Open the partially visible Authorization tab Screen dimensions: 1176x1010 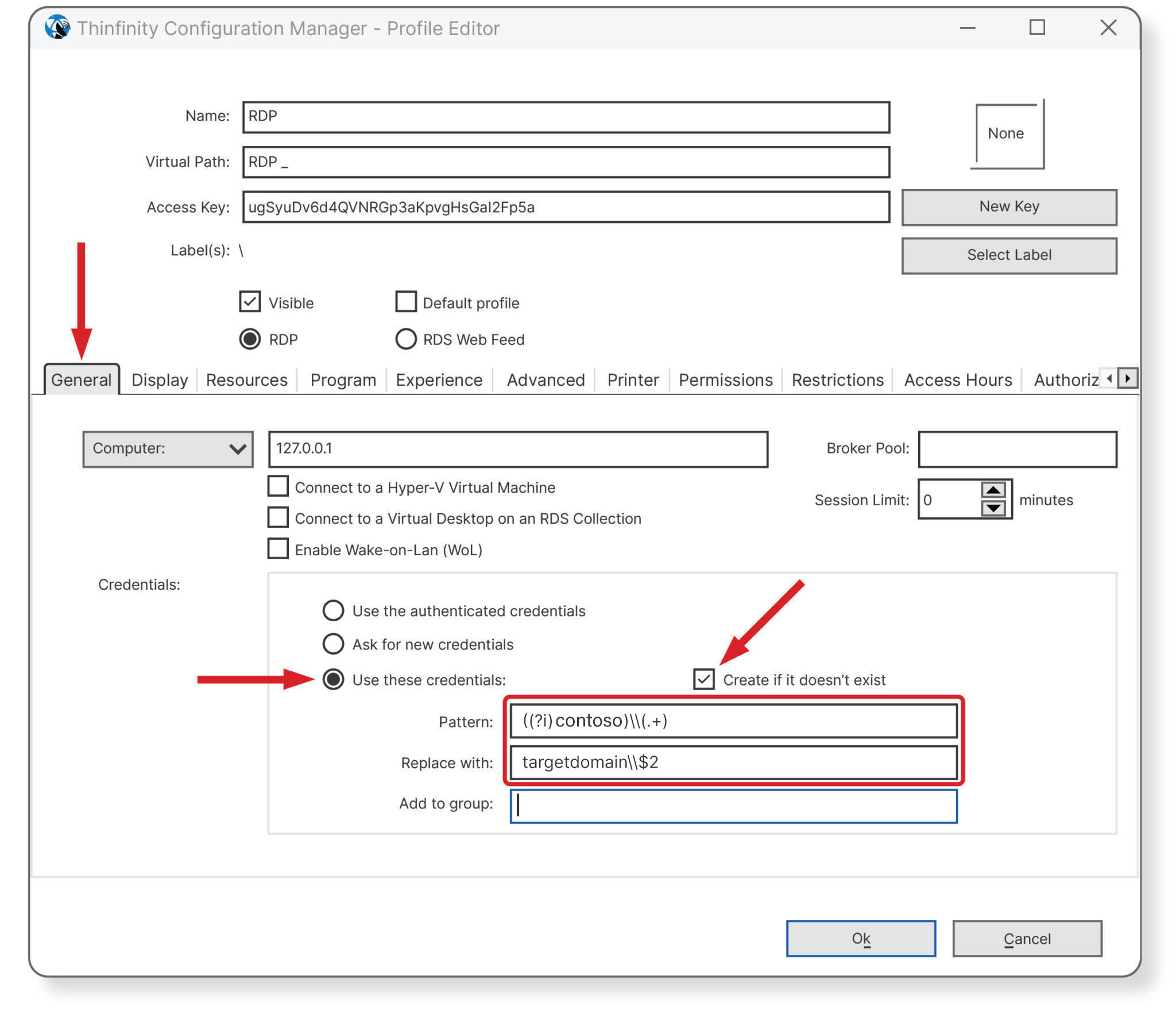pos(1065,380)
